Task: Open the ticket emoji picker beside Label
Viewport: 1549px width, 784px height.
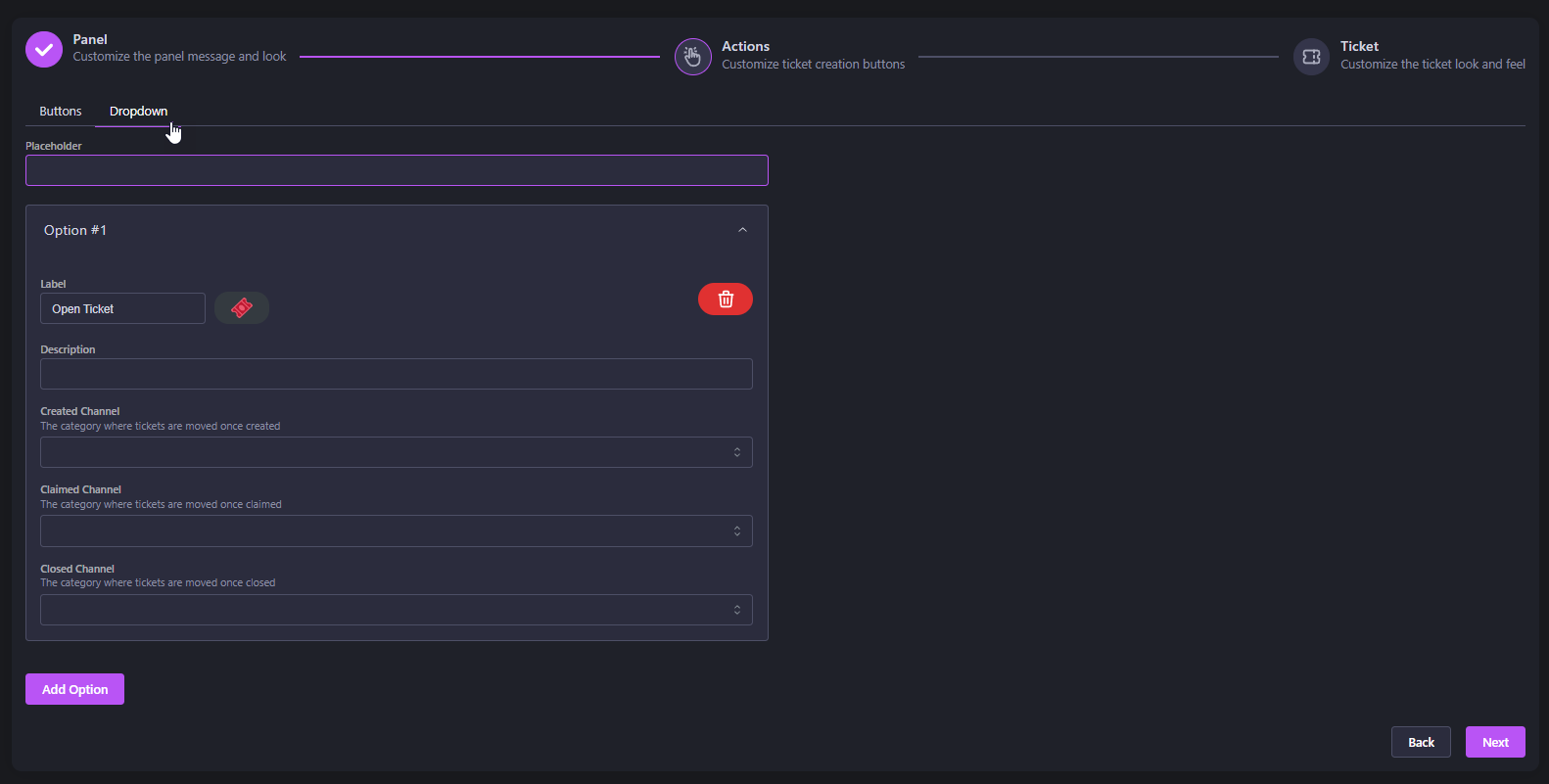Action: click(x=242, y=308)
